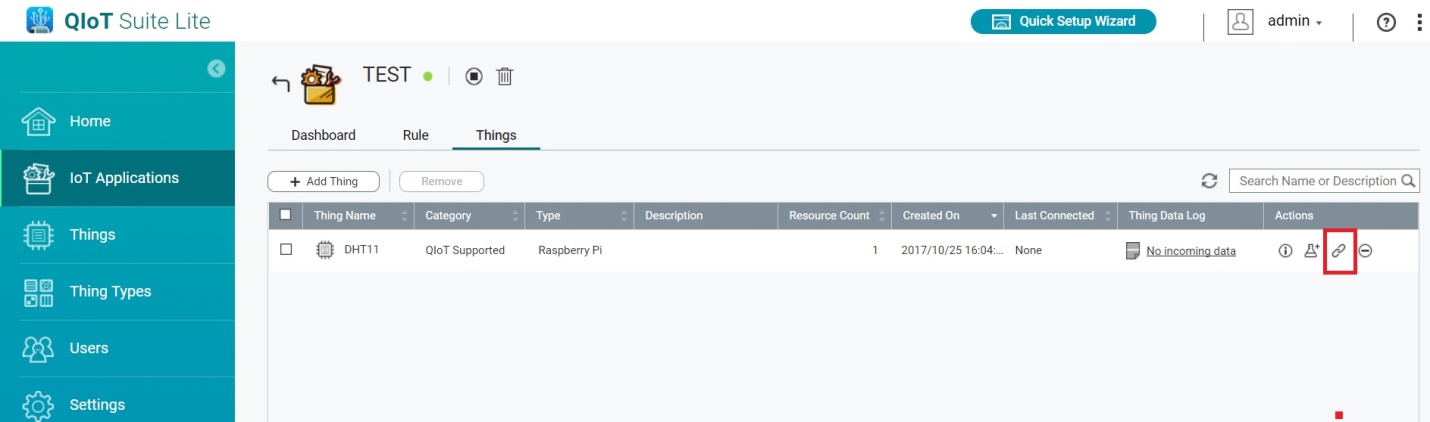Switch to the Rule tab
The image size is (1430, 422).
pyautogui.click(x=416, y=135)
